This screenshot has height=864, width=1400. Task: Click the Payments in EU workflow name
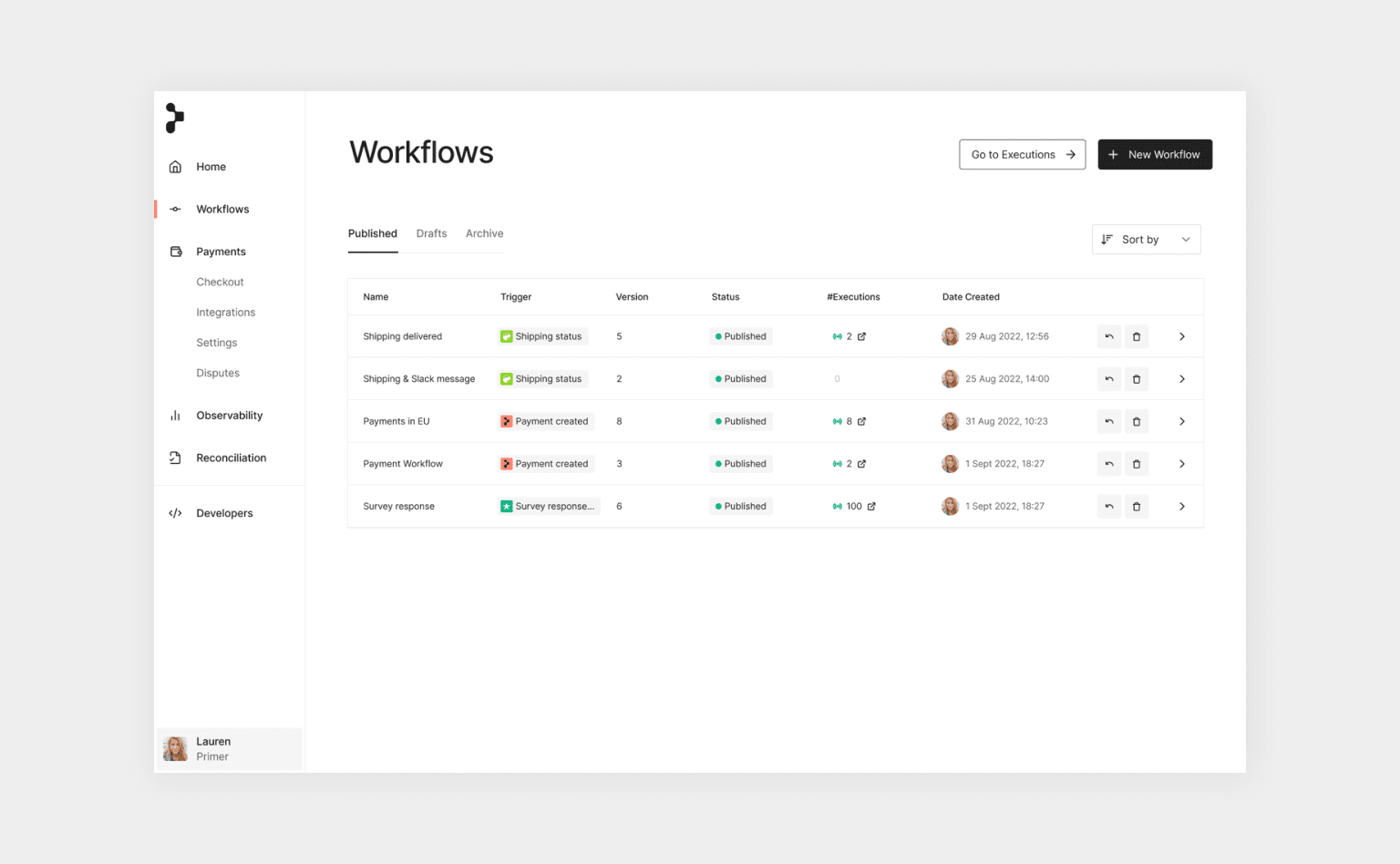396,421
